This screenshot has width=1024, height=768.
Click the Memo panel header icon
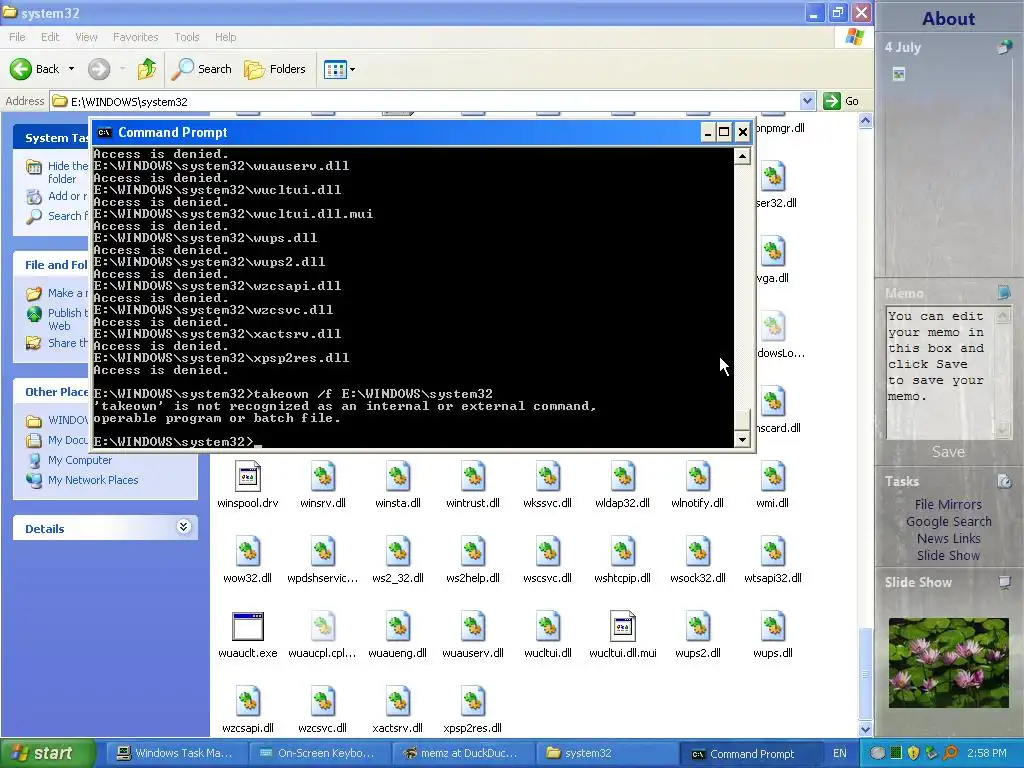[x=1004, y=292]
